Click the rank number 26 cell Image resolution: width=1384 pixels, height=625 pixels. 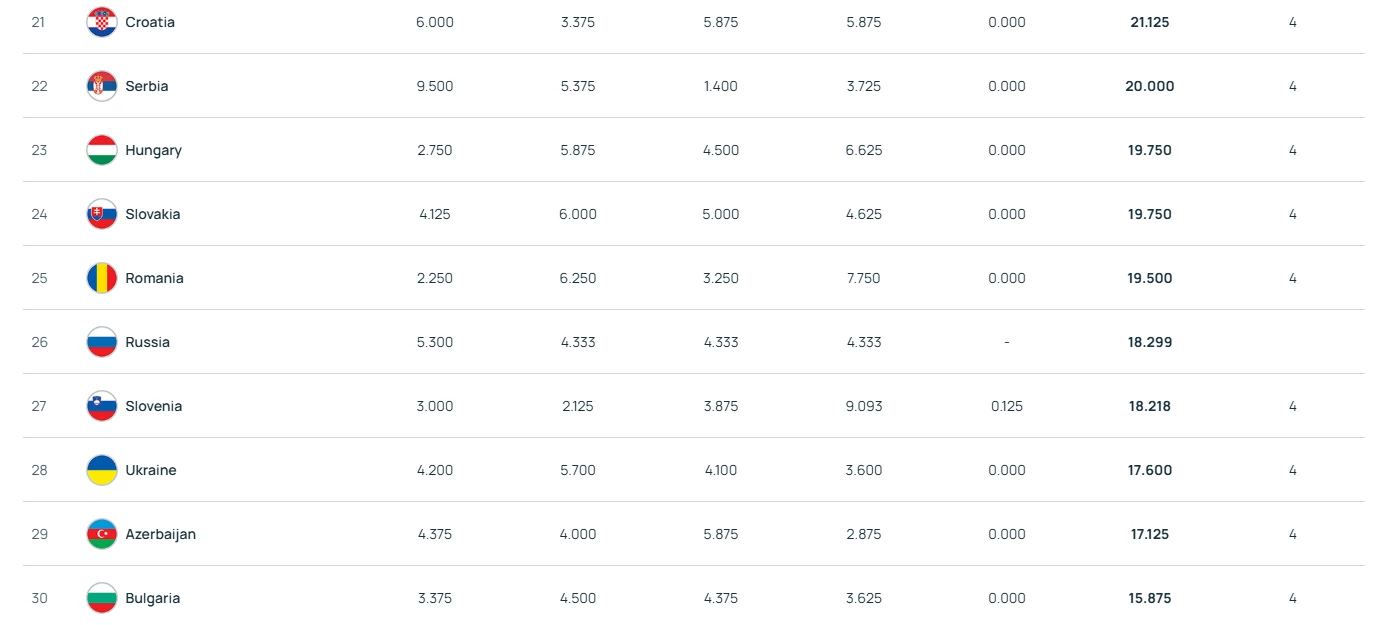point(39,342)
